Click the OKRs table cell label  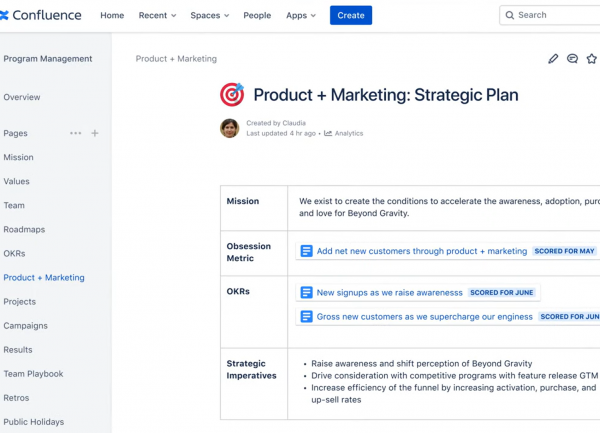[238, 291]
